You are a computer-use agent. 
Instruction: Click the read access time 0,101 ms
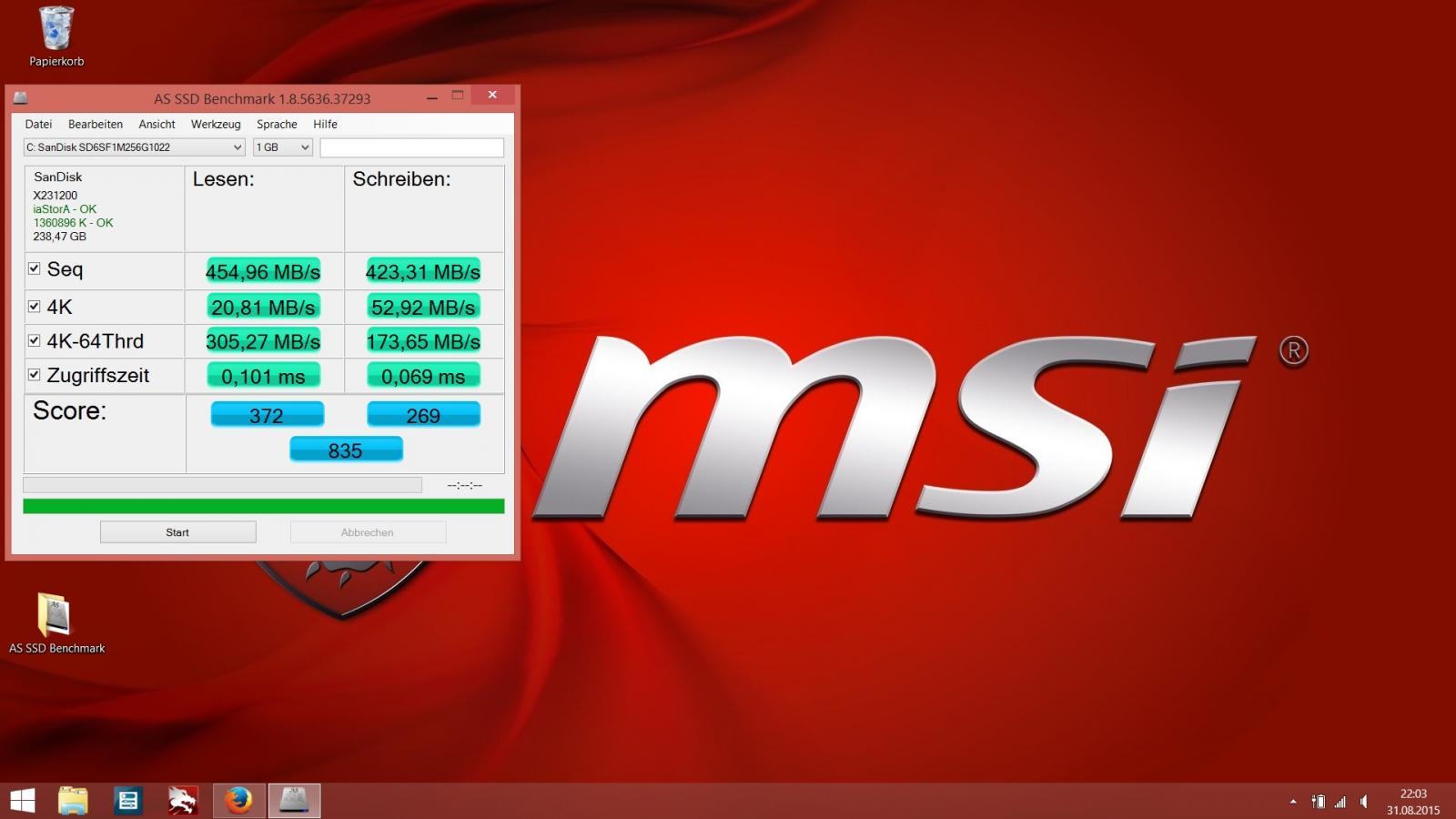(x=263, y=376)
